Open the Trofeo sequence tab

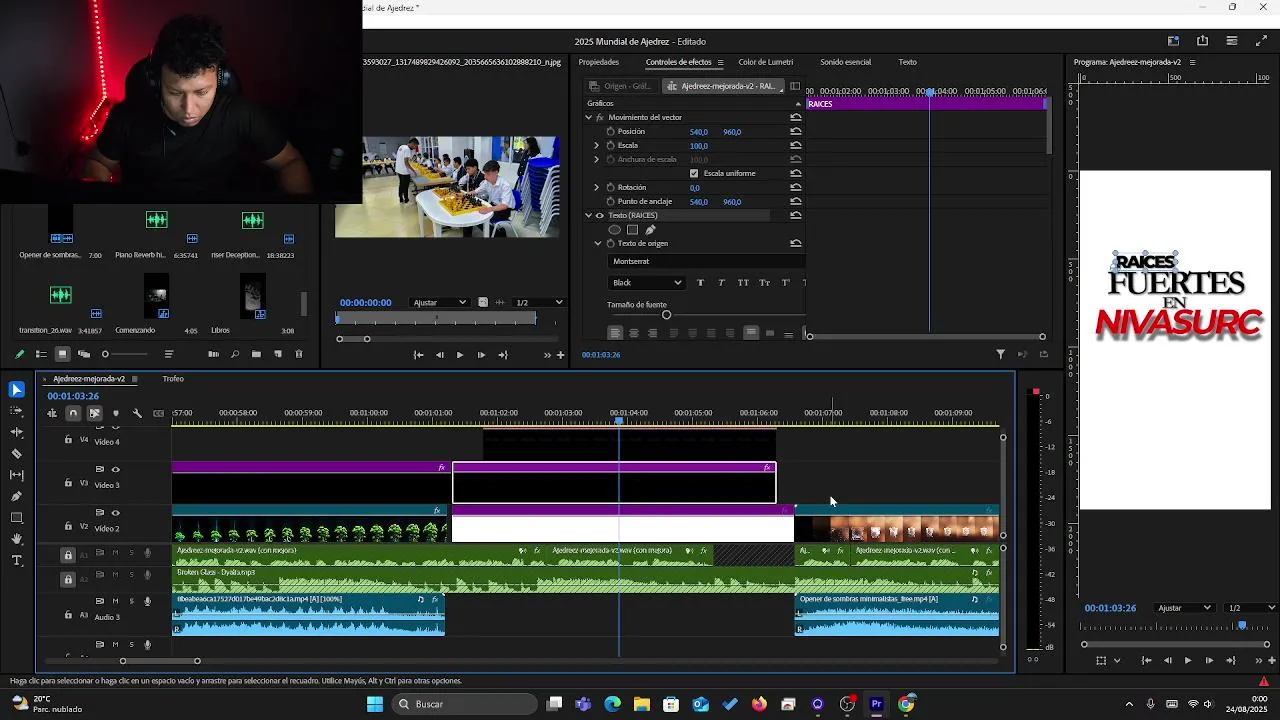173,379
